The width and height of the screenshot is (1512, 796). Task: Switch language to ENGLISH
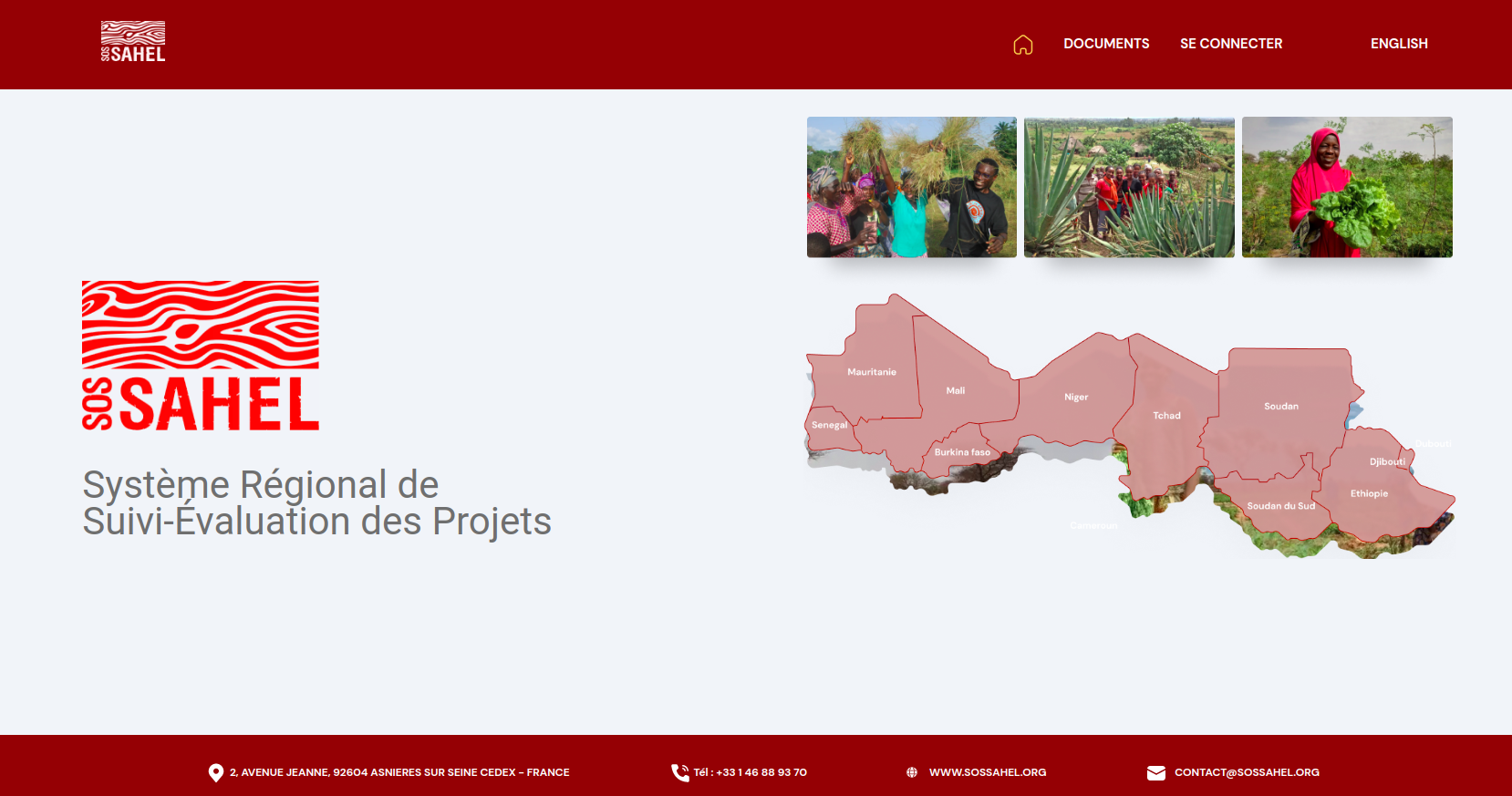pyautogui.click(x=1399, y=44)
